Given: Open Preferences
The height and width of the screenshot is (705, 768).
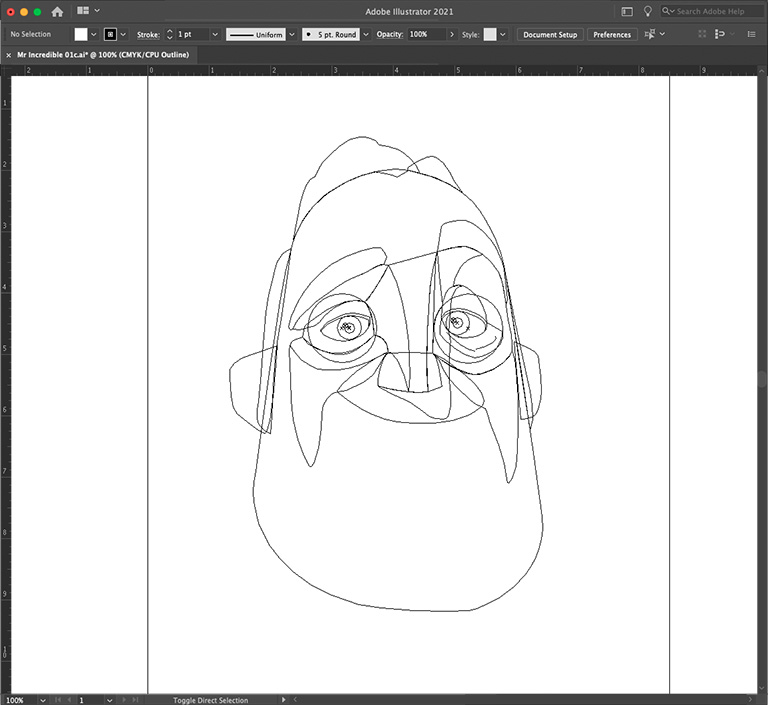Looking at the screenshot, I should coord(612,34).
